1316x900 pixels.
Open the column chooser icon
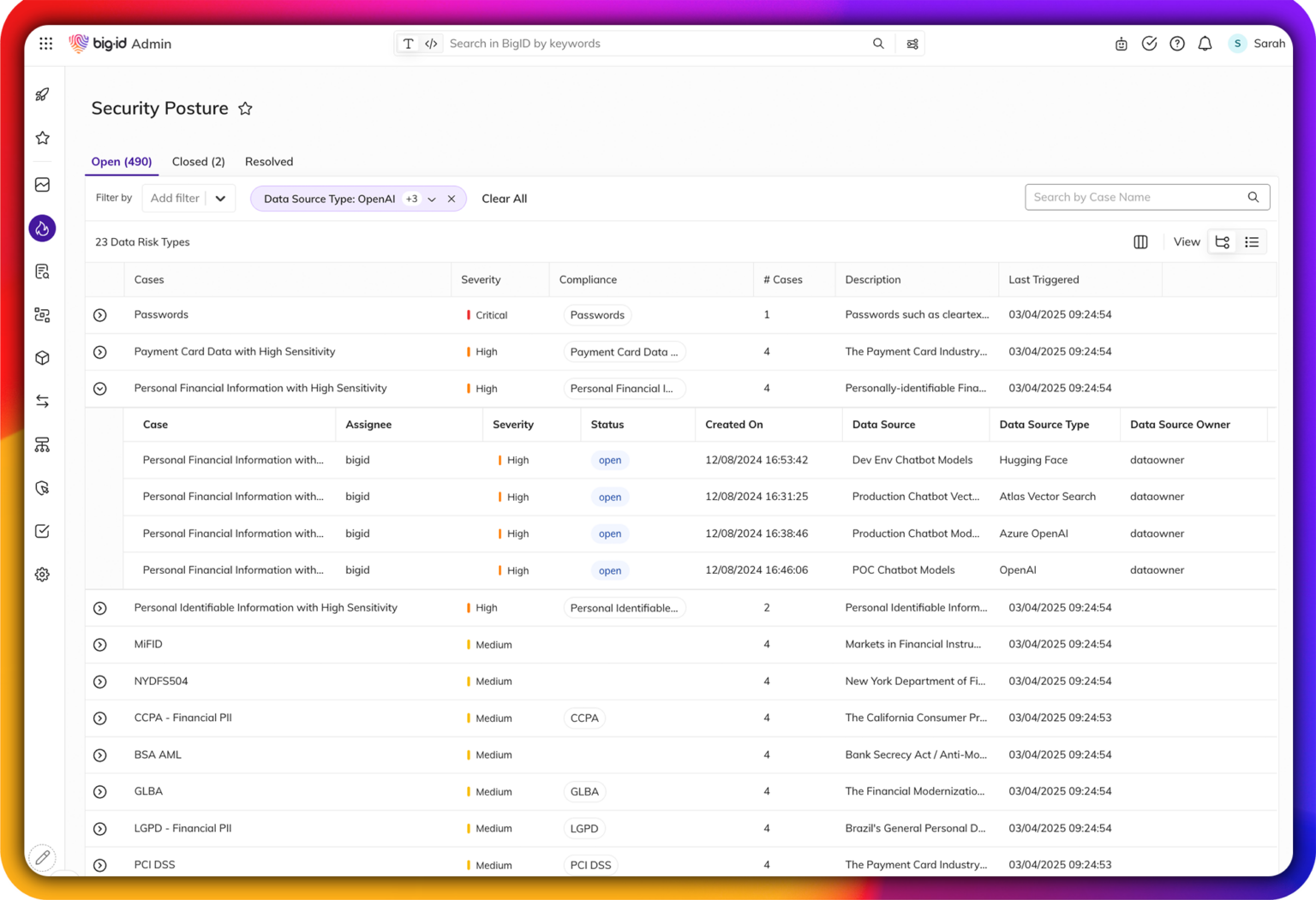click(1140, 242)
